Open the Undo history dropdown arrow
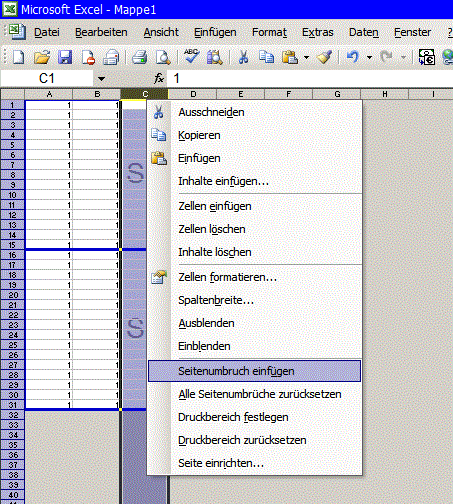The image size is (453, 504). [369, 58]
